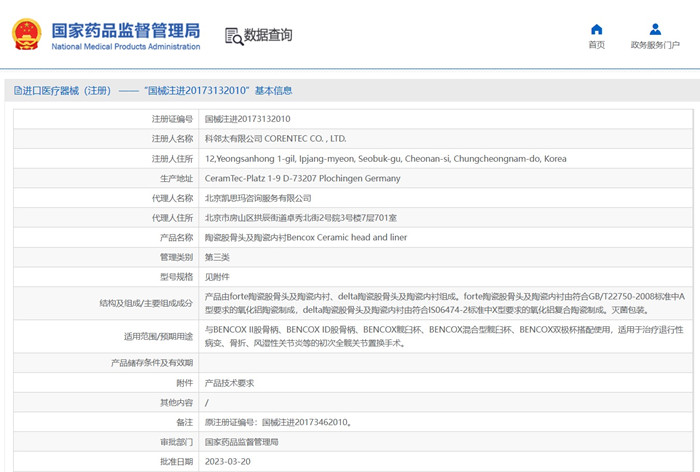
Task: Click CeramTec-Platz 1-9 production address
Action: pyautogui.click(x=302, y=178)
